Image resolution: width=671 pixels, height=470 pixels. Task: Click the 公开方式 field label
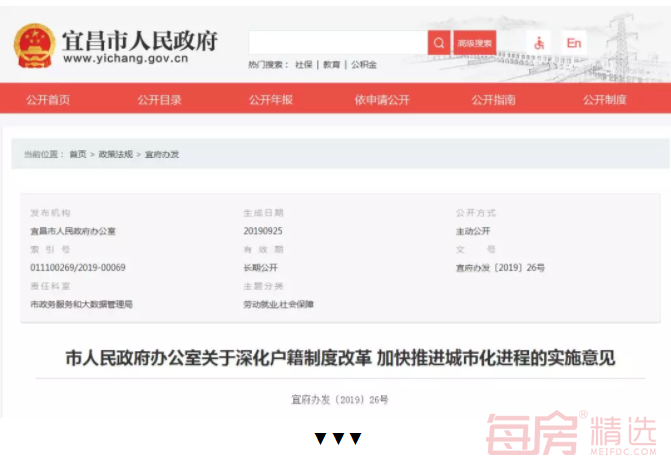point(476,213)
